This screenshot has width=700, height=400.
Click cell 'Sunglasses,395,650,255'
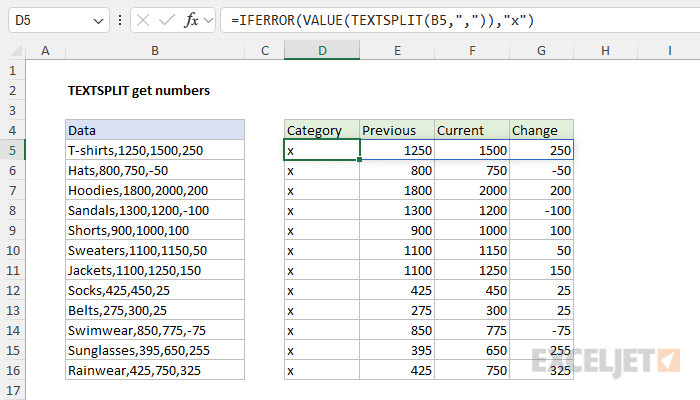pyautogui.click(x=155, y=350)
